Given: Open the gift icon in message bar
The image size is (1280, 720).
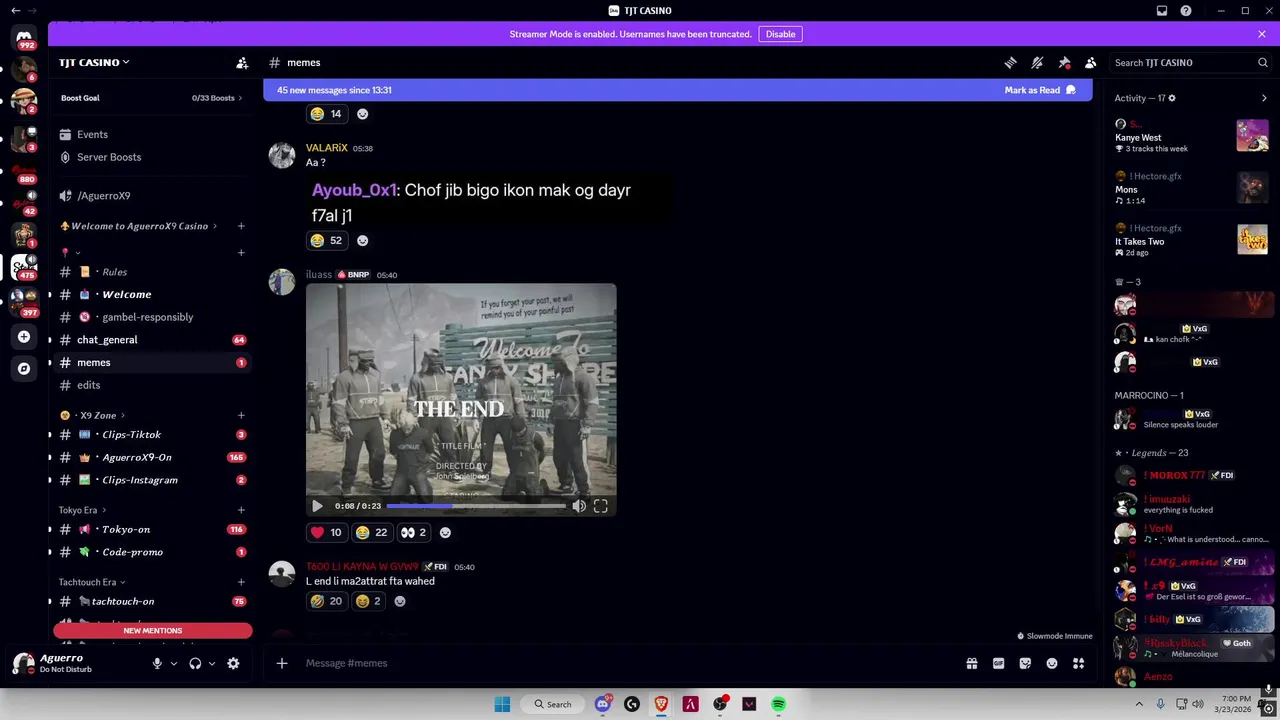Looking at the screenshot, I should tap(971, 663).
